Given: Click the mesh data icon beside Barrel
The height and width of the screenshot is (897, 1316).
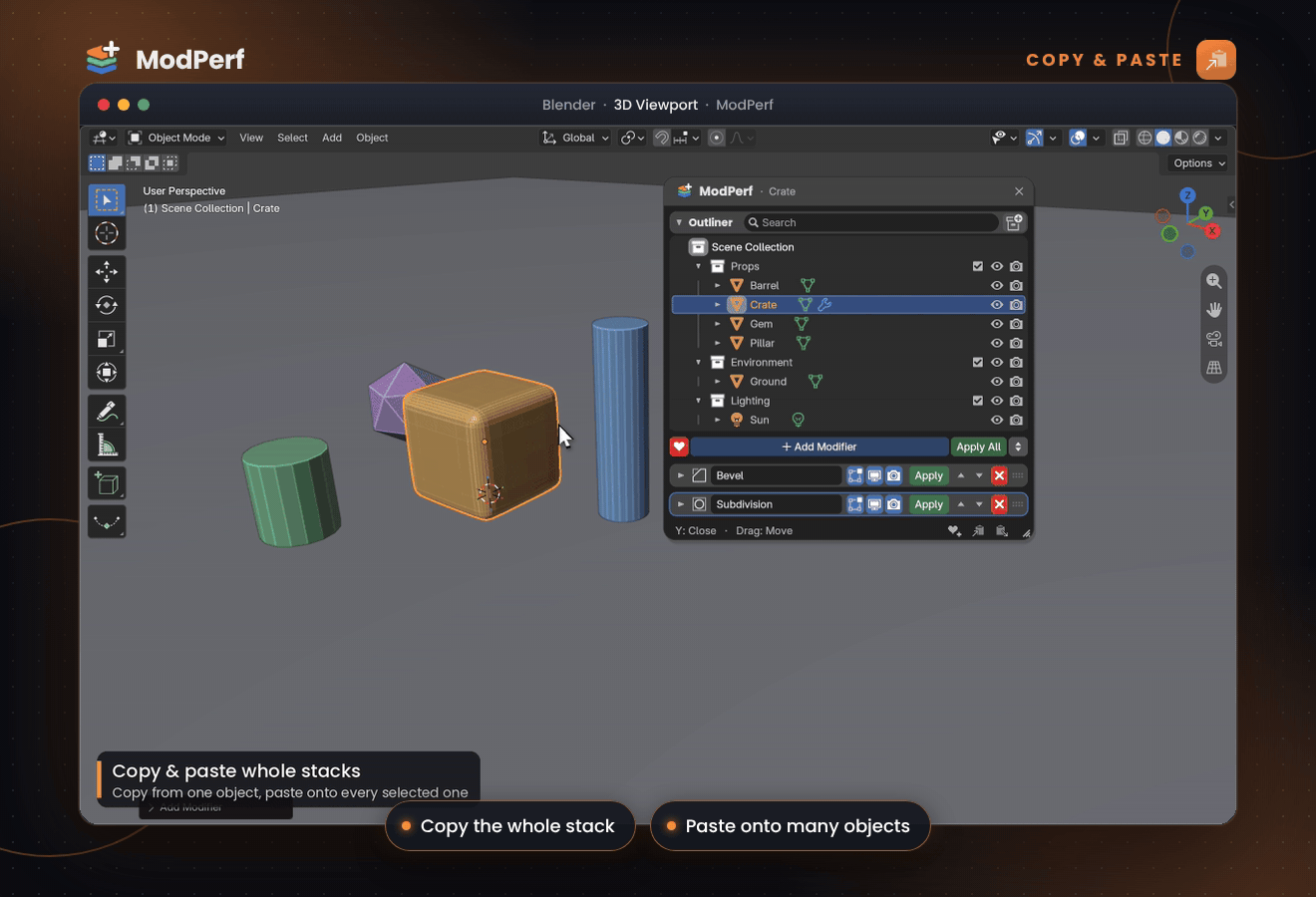Looking at the screenshot, I should (808, 285).
